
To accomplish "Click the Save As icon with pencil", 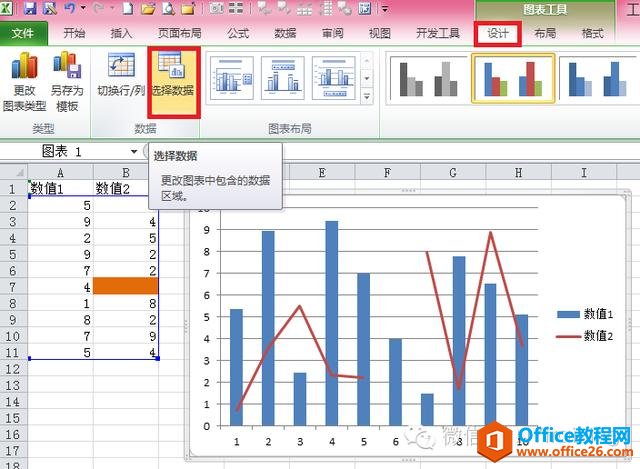I will pyautogui.click(x=50, y=8).
